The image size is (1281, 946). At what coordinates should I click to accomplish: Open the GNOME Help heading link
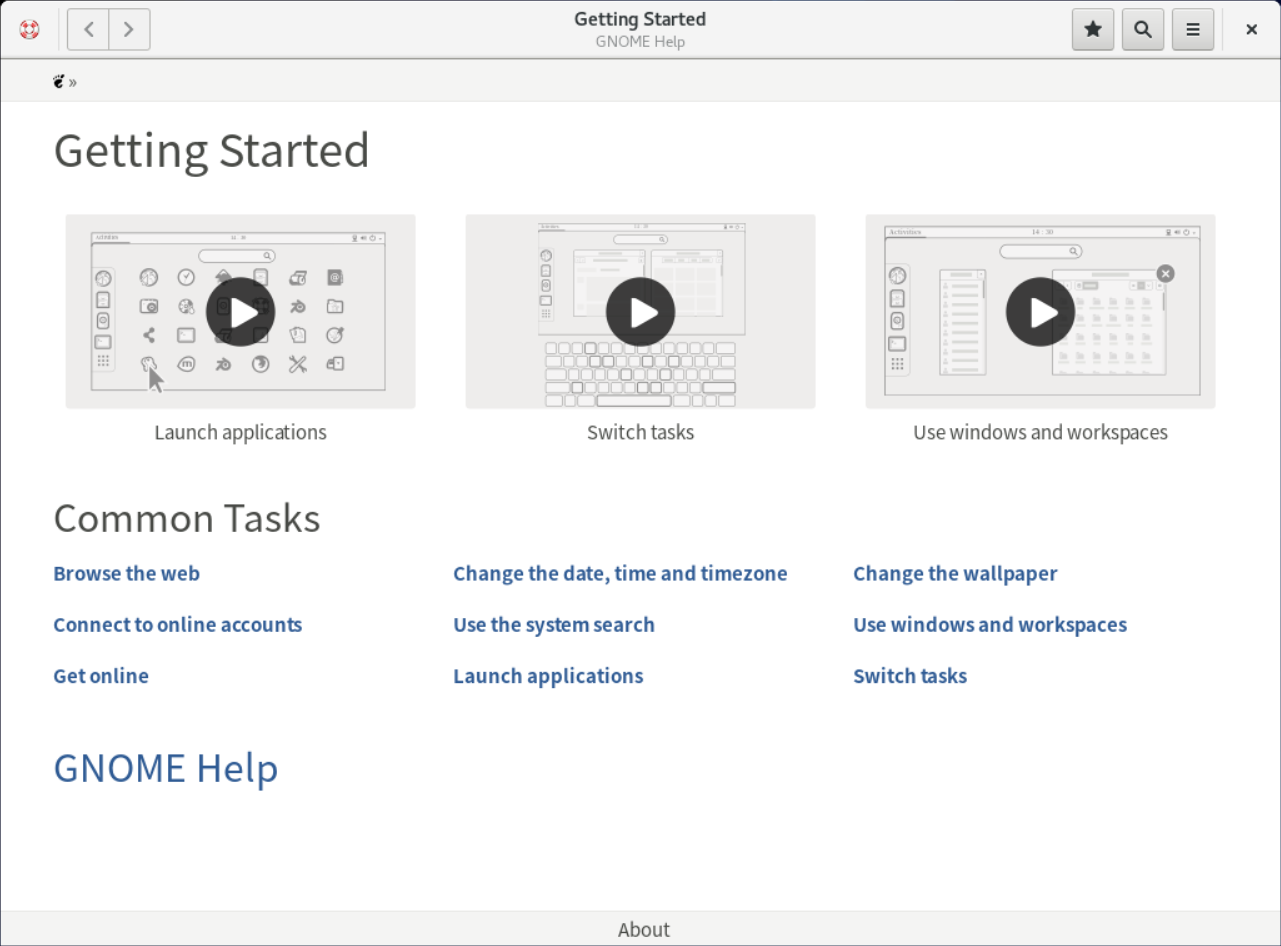(x=166, y=768)
